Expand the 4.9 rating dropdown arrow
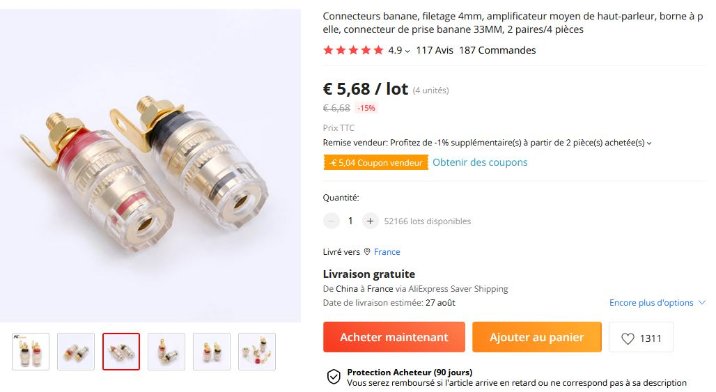This screenshot has width=716, height=392. coord(407,51)
